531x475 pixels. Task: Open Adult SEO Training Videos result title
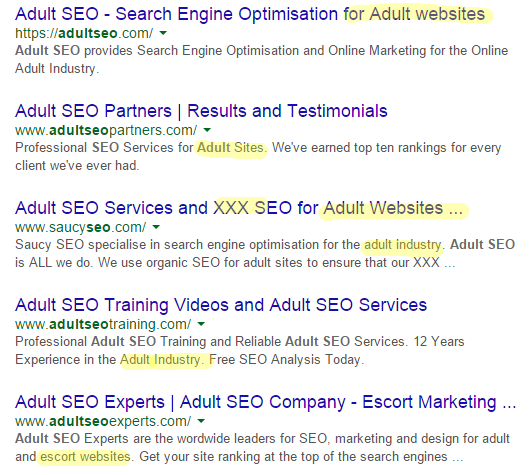point(221,305)
